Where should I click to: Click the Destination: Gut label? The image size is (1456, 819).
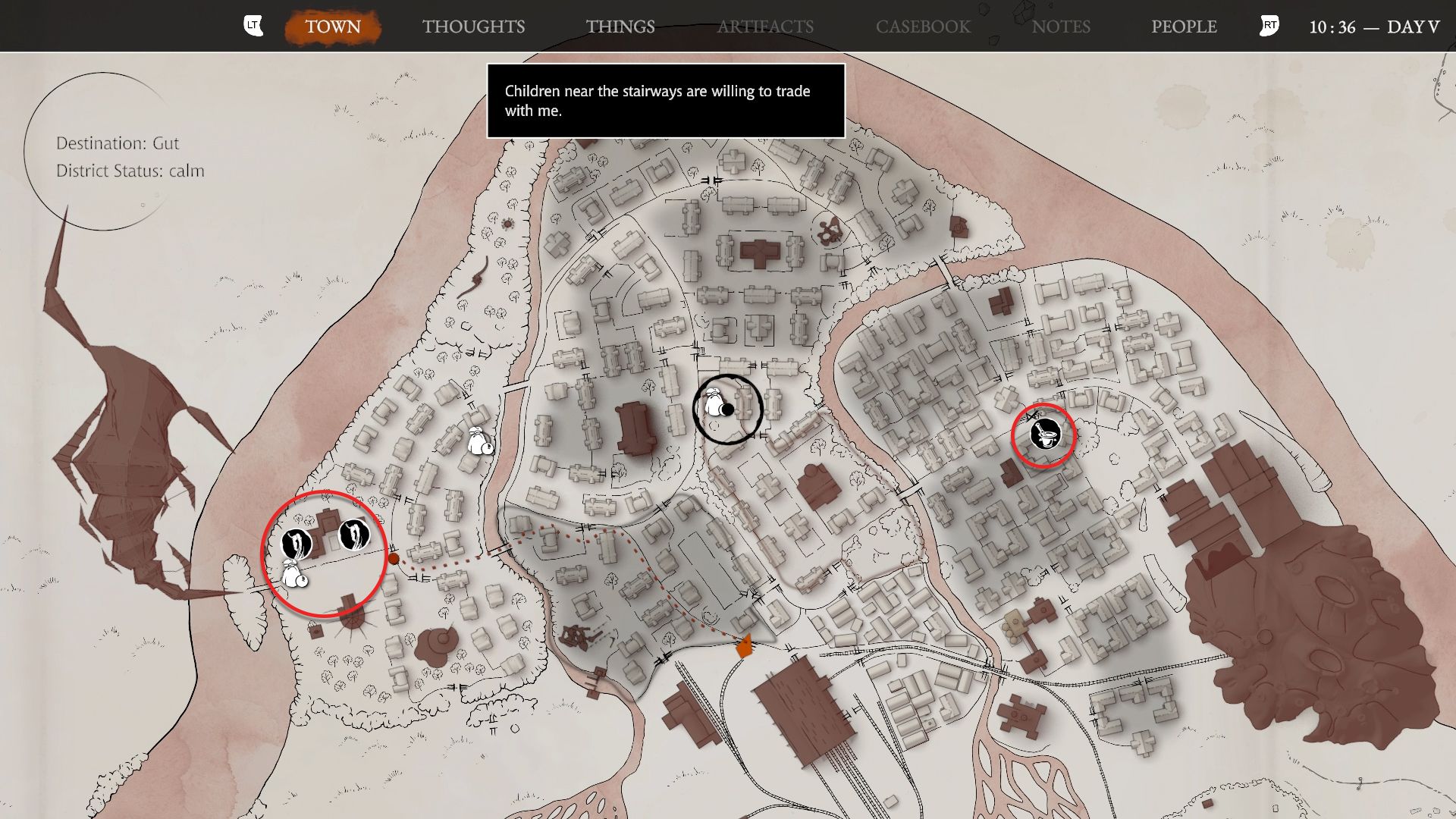pyautogui.click(x=118, y=143)
